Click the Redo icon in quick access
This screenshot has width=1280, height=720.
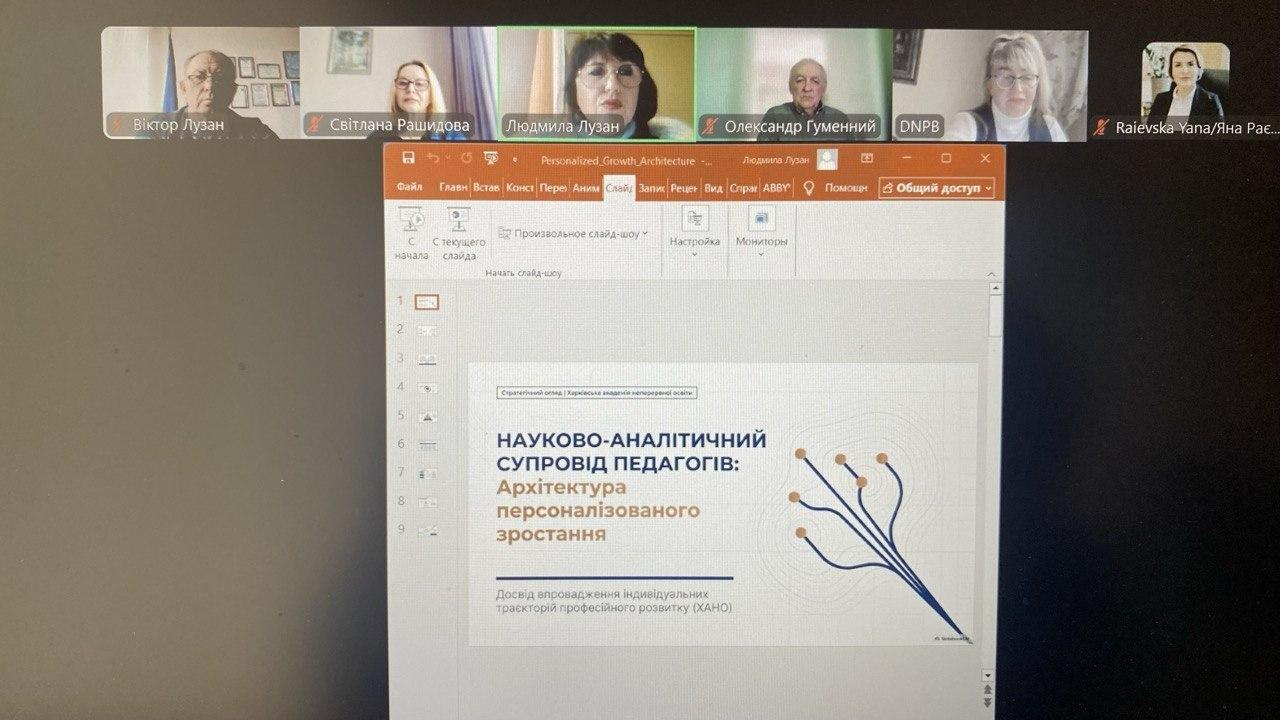click(466, 159)
